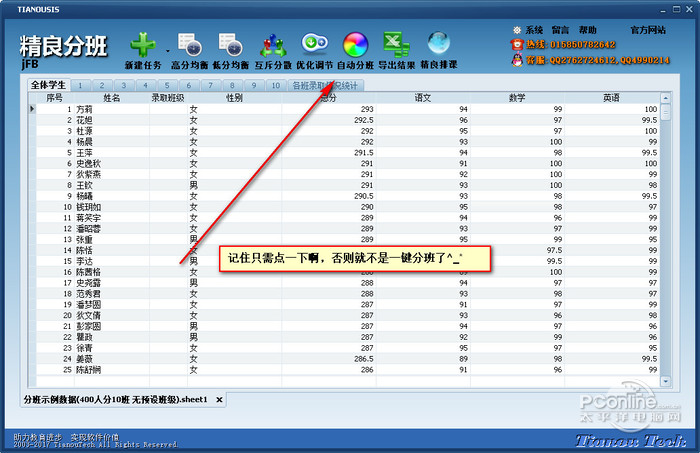Switch to class tab 8
This screenshot has width=700, height=453.
click(232, 85)
